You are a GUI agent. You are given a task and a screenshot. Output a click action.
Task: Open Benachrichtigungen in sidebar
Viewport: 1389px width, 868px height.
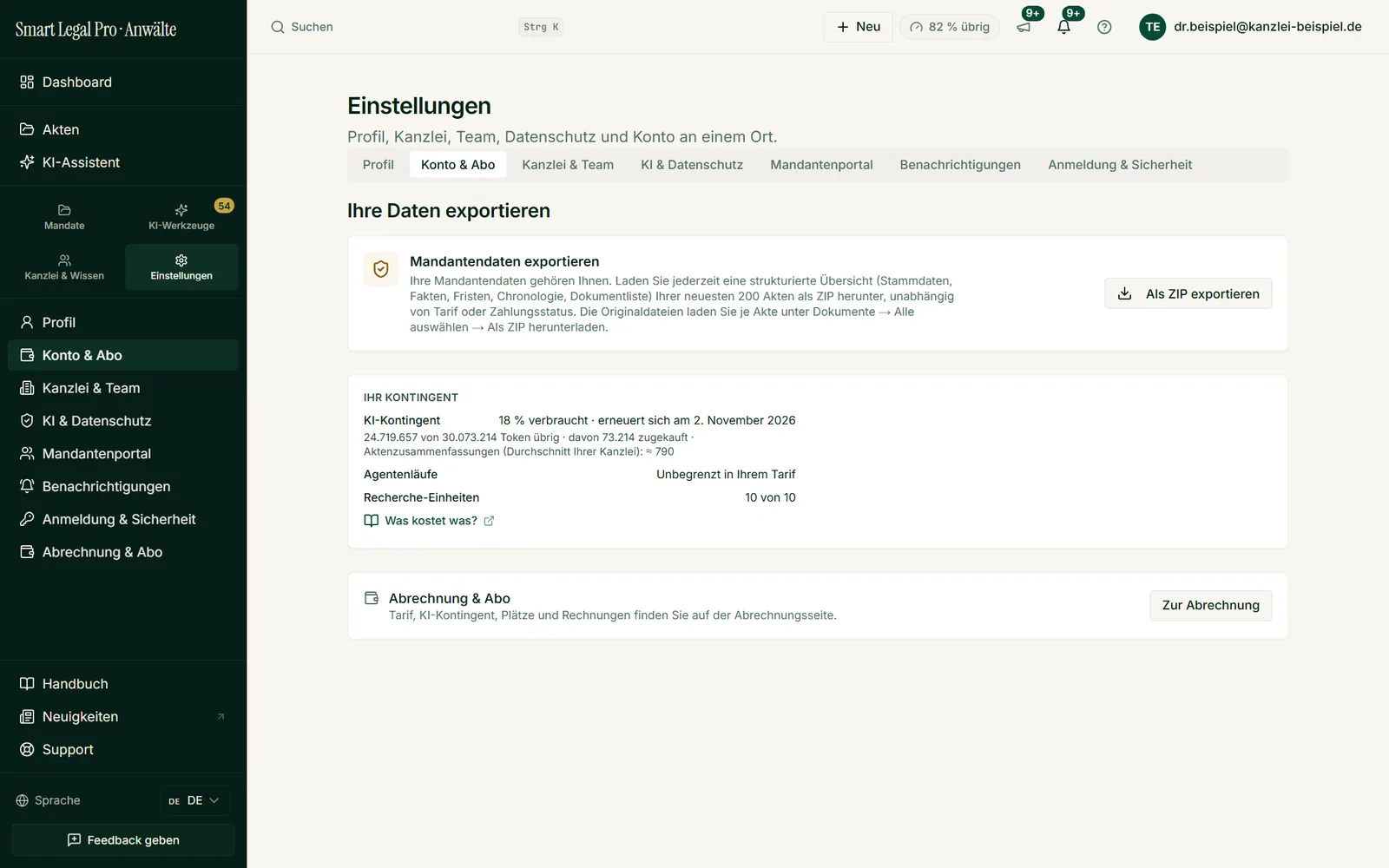pos(123,486)
